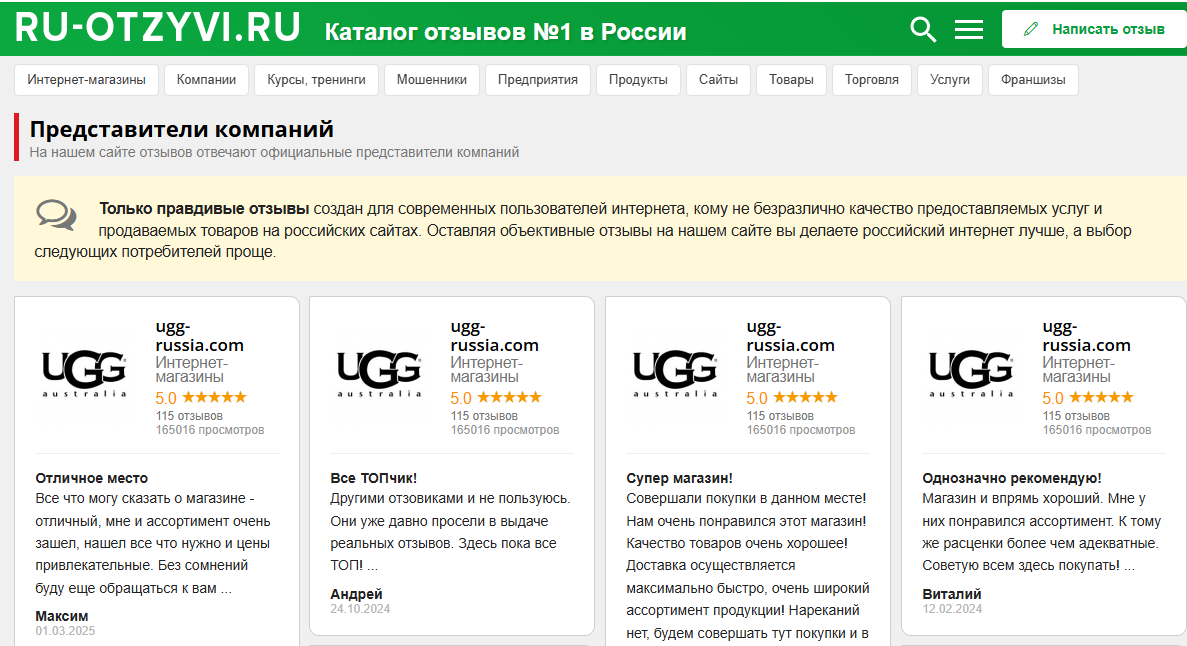The height and width of the screenshot is (646, 1187).
Task: Click the speech bubbles icon in the yellow notice
Action: pos(57,215)
